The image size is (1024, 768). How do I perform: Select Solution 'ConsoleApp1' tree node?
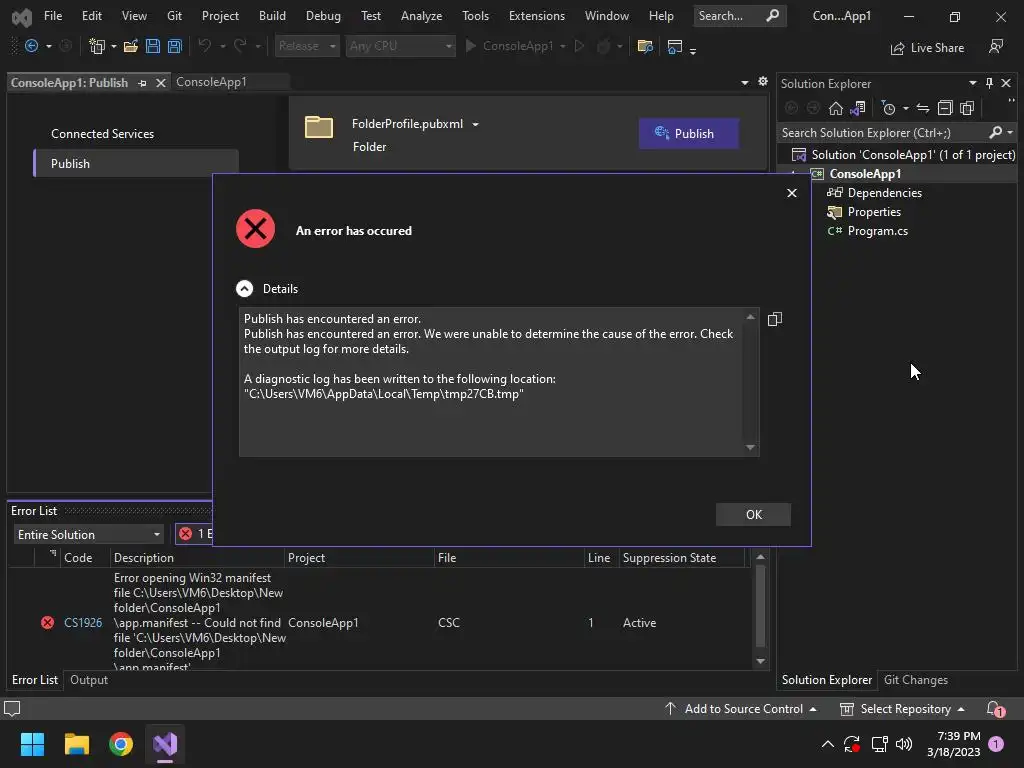903,155
